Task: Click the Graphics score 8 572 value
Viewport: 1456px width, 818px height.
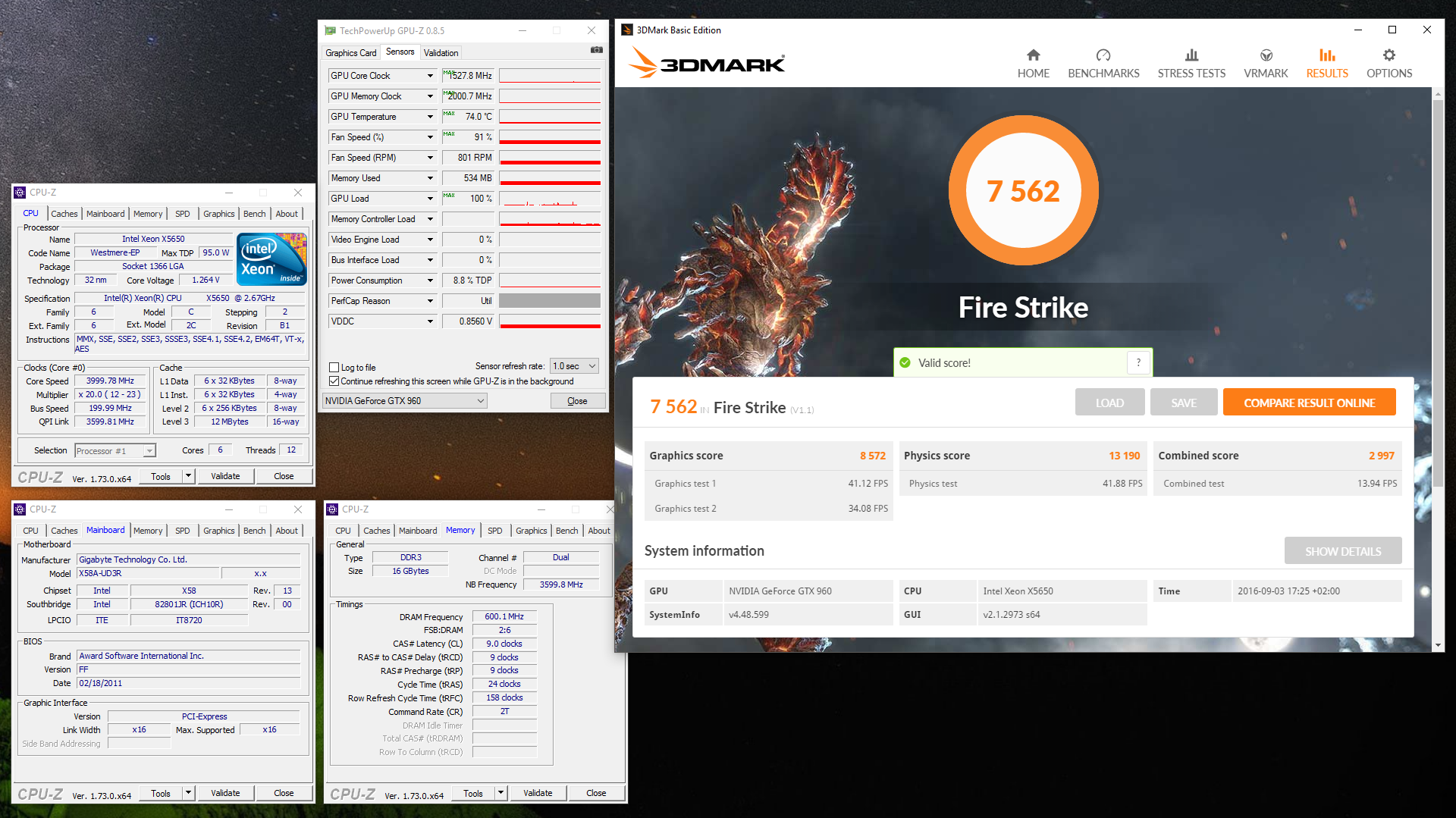Action: (872, 456)
